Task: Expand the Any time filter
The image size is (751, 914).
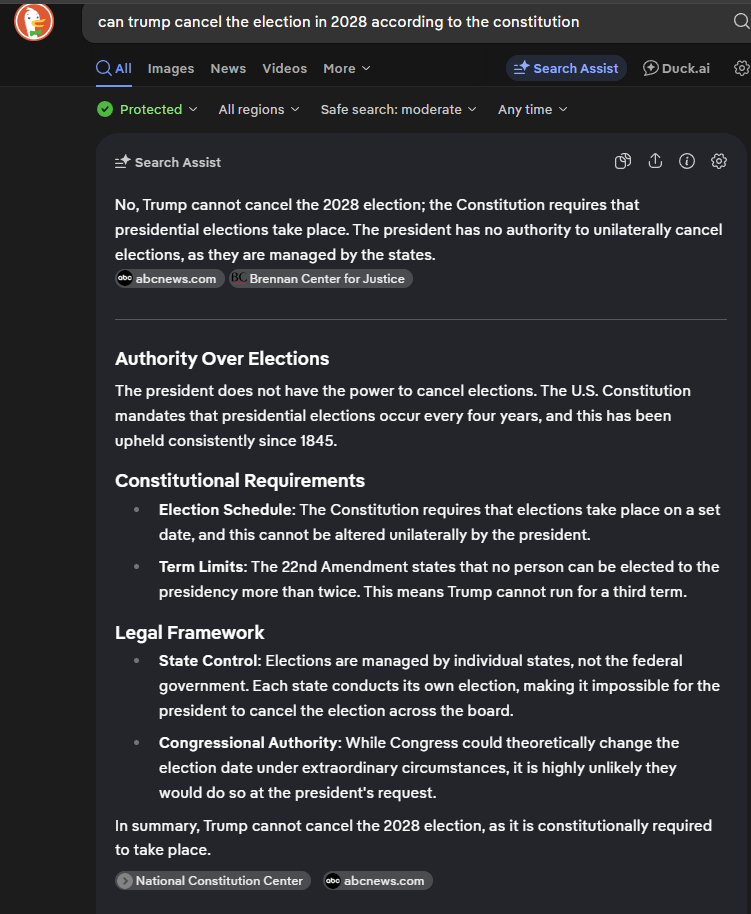Action: pyautogui.click(x=532, y=109)
